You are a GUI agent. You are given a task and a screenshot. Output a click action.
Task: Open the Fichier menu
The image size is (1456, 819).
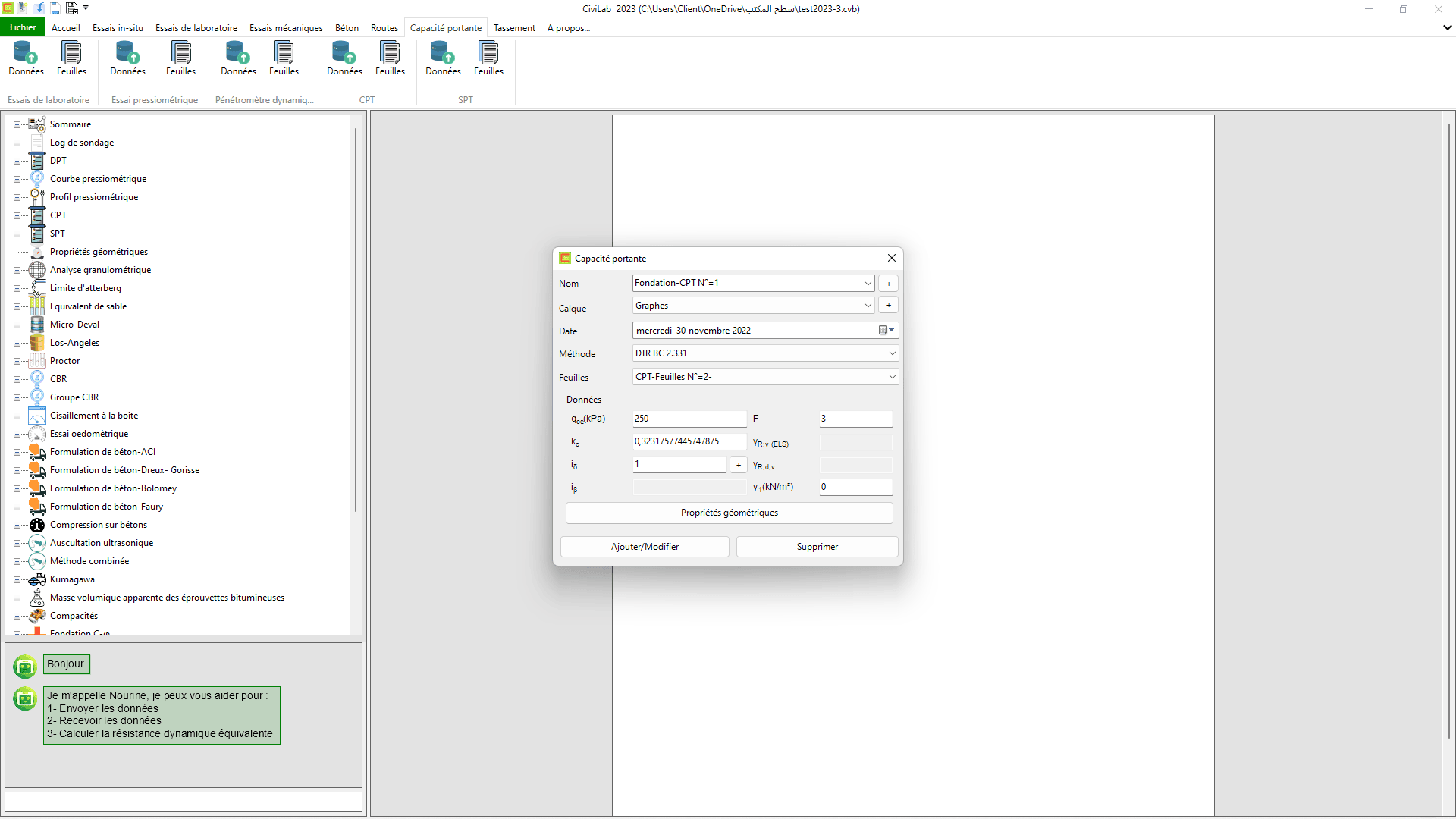point(23,27)
